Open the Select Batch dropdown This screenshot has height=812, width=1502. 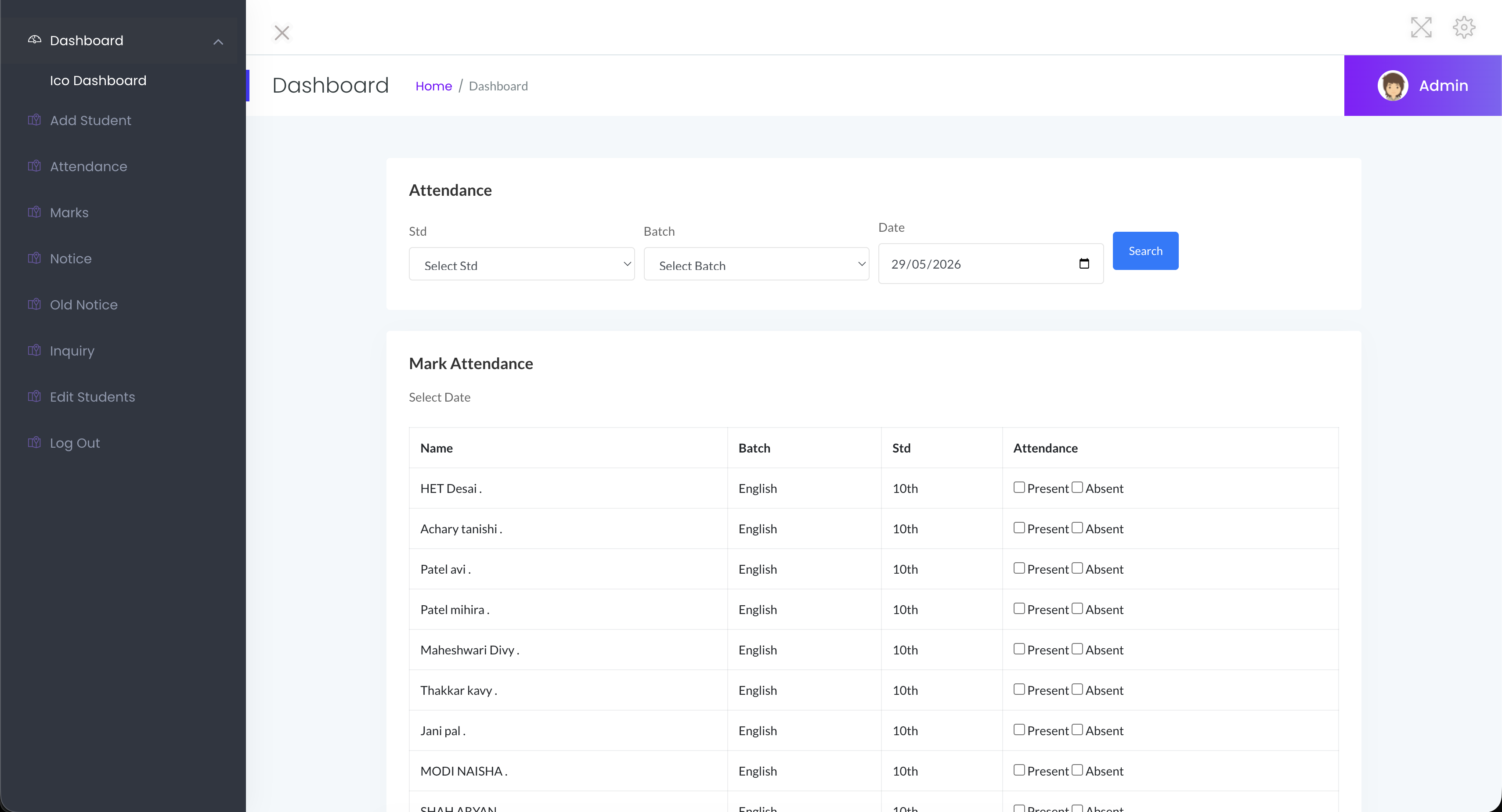(x=756, y=264)
